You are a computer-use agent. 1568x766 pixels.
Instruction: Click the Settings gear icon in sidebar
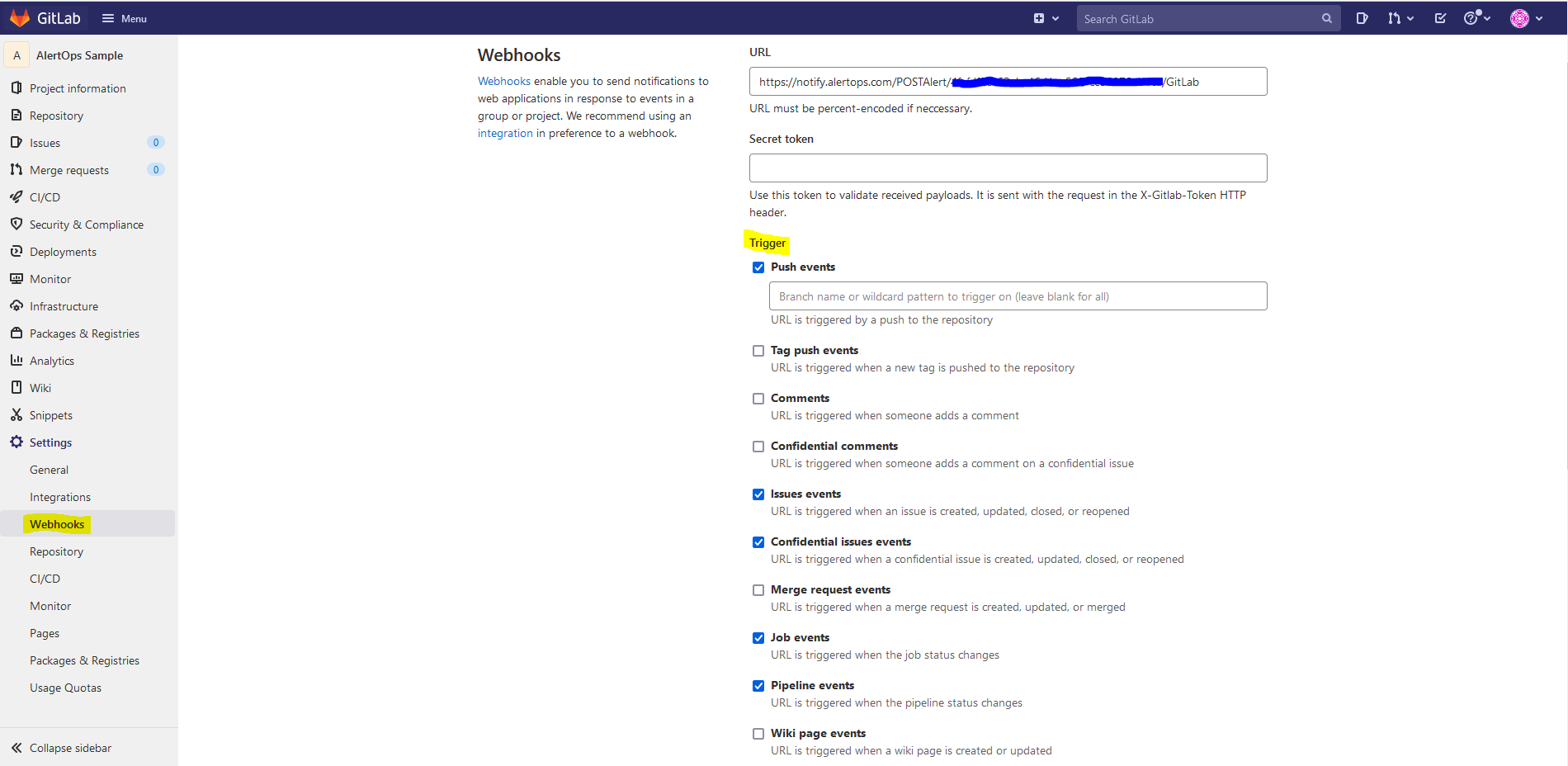point(17,442)
